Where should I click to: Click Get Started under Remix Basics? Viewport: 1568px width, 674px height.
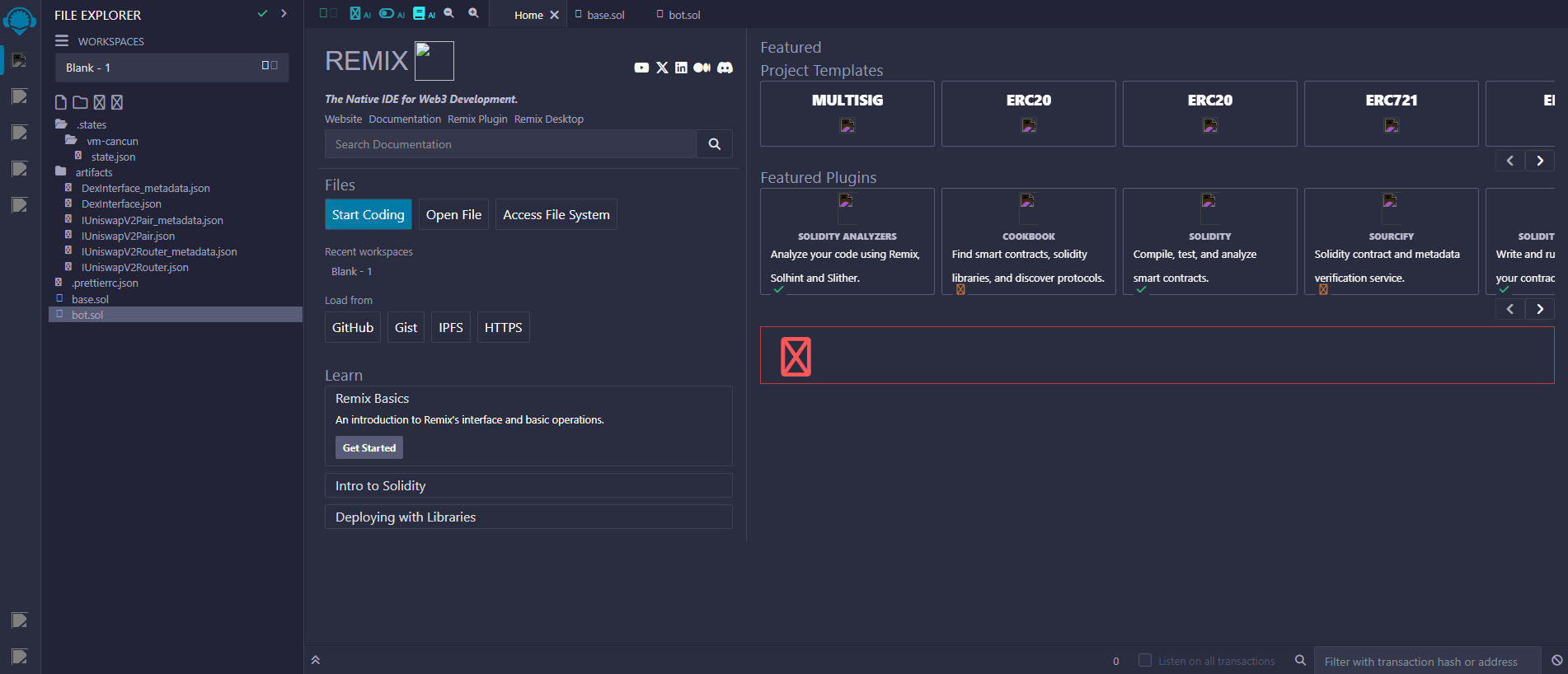coord(369,447)
